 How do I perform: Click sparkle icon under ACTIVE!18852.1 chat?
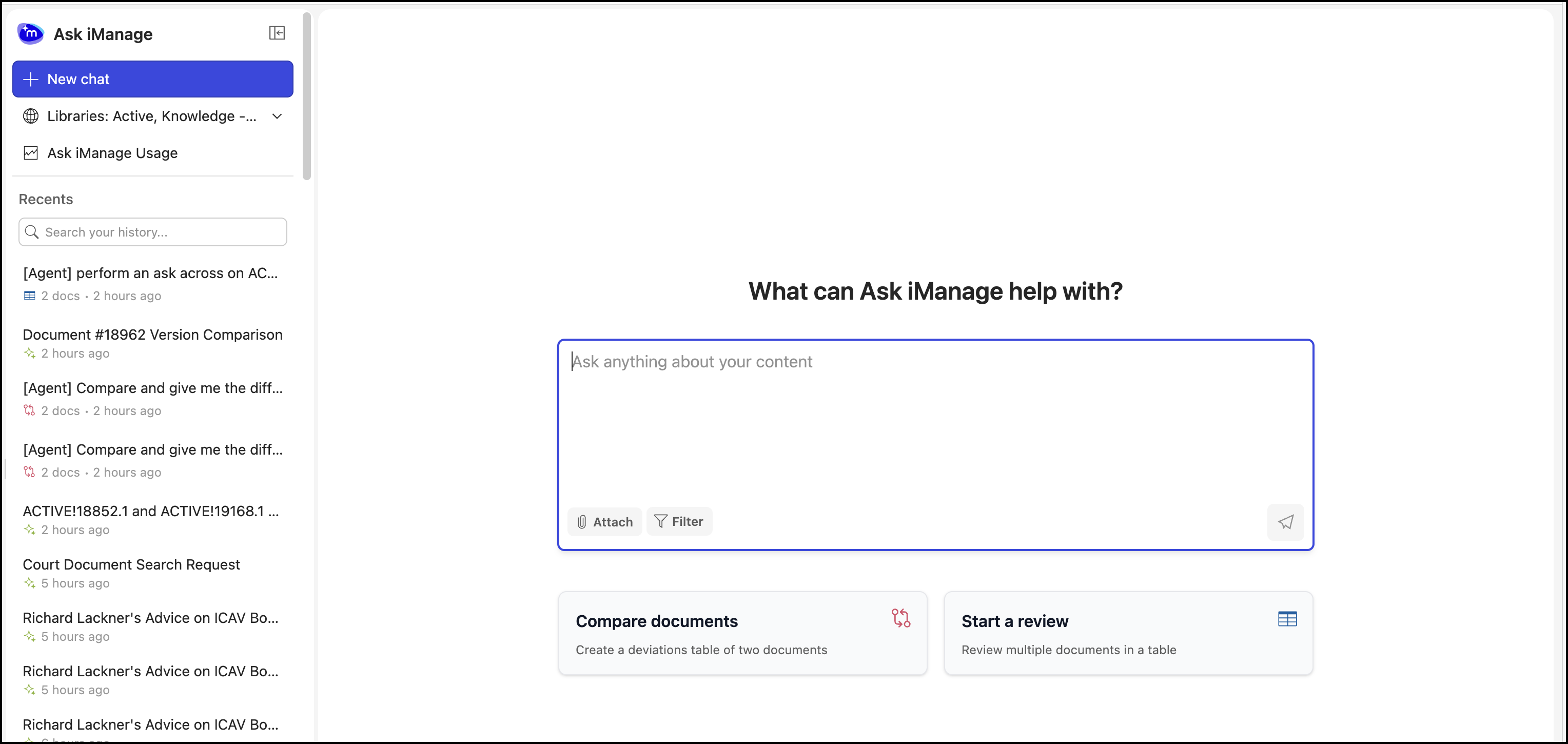click(x=29, y=530)
